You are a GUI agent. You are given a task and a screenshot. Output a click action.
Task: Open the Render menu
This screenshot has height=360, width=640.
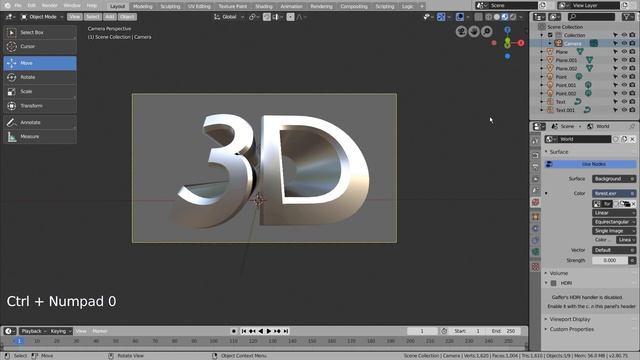pyautogui.click(x=49, y=6)
